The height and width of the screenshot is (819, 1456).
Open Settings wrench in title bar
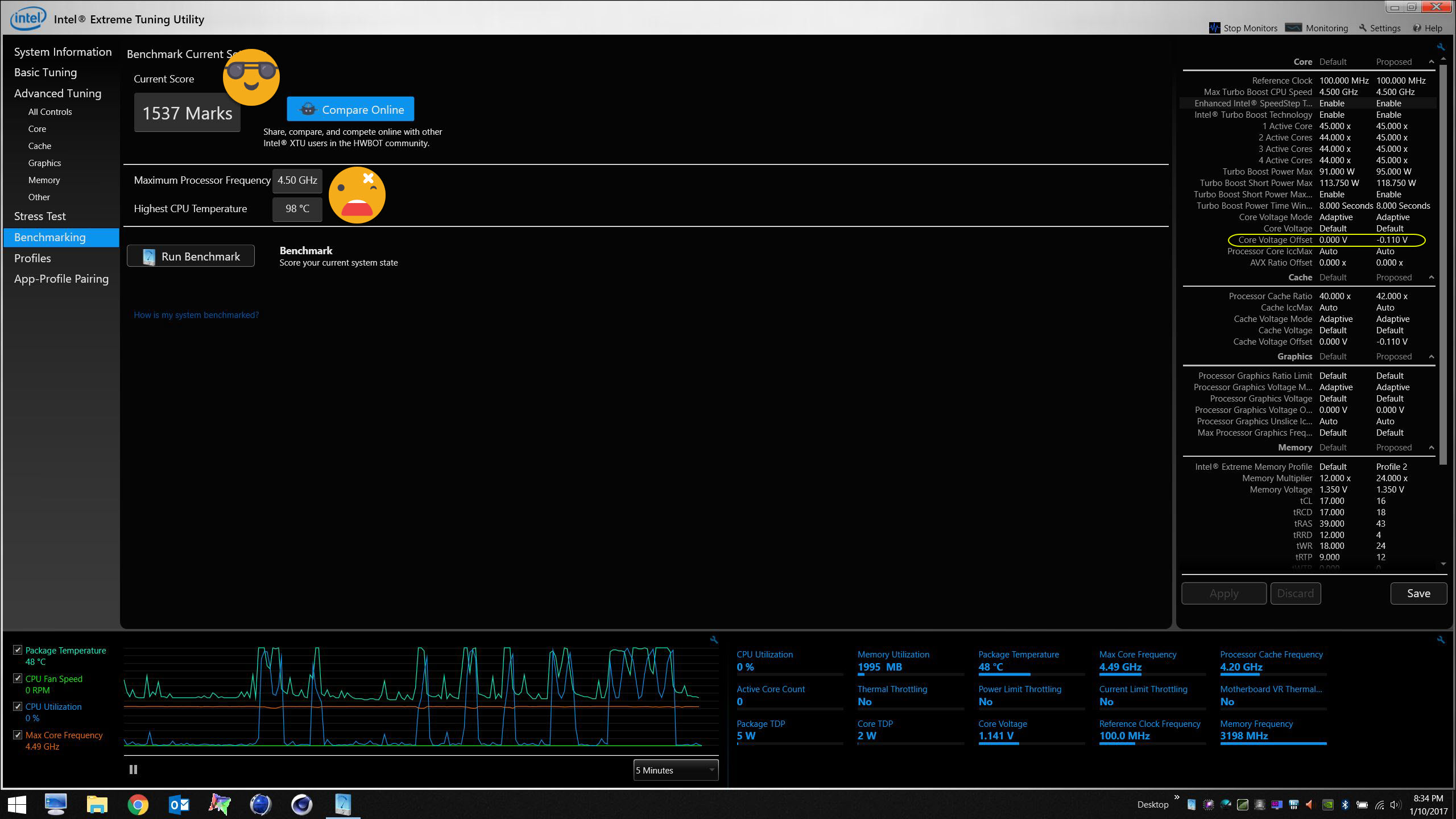(1363, 28)
